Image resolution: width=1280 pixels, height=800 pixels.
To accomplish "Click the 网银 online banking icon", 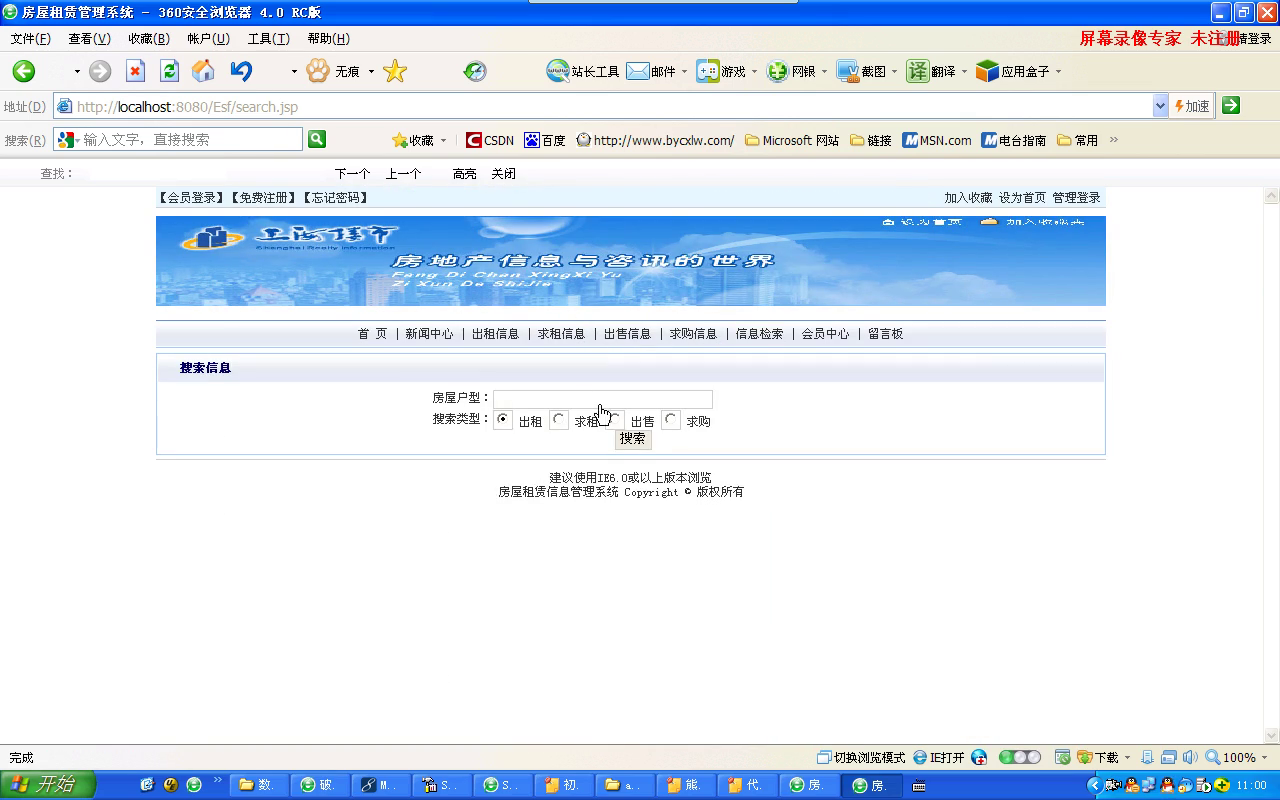I will (778, 71).
